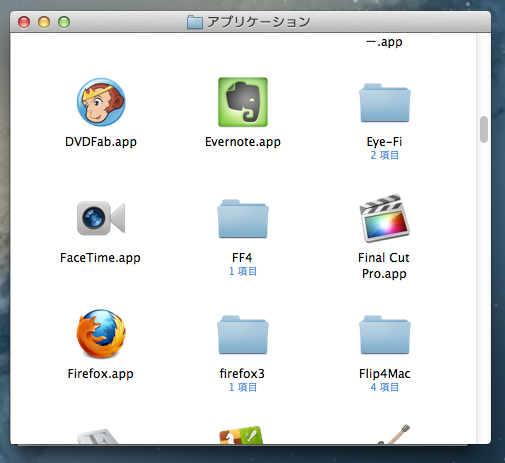
Task: Select the FaceTime.app camera icon
Action: click(101, 218)
